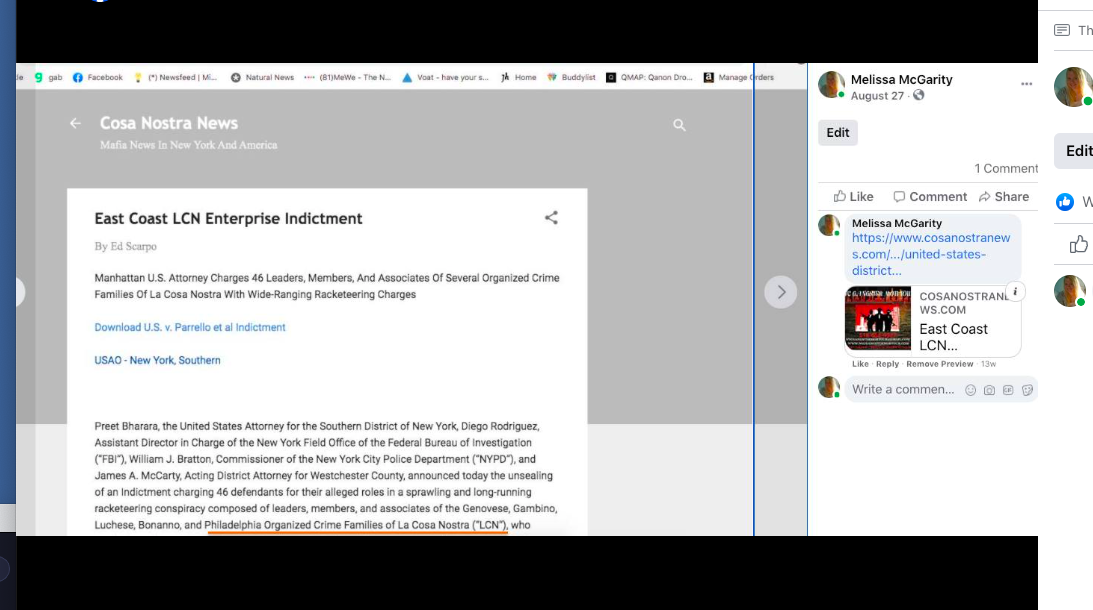Open Melissa McGarity's name in the post header

click(901, 79)
